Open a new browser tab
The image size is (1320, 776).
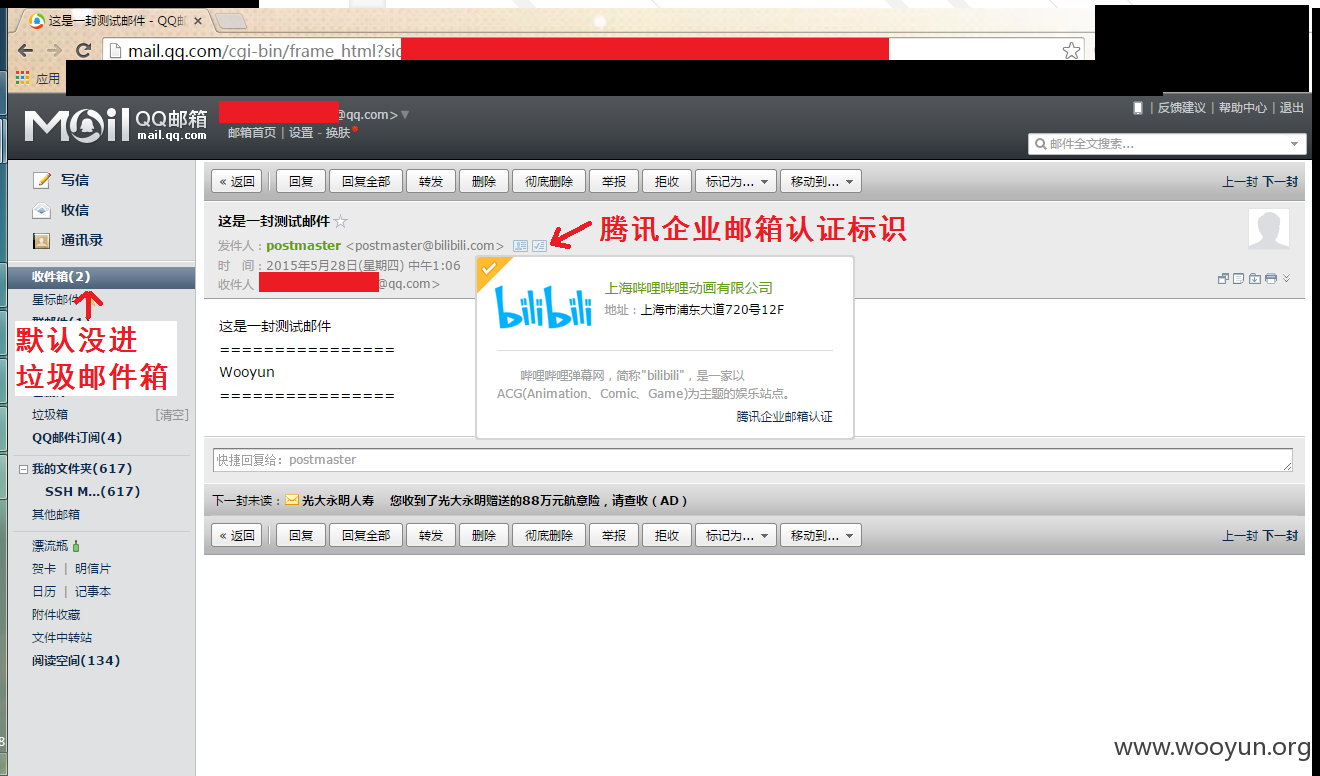click(x=231, y=20)
